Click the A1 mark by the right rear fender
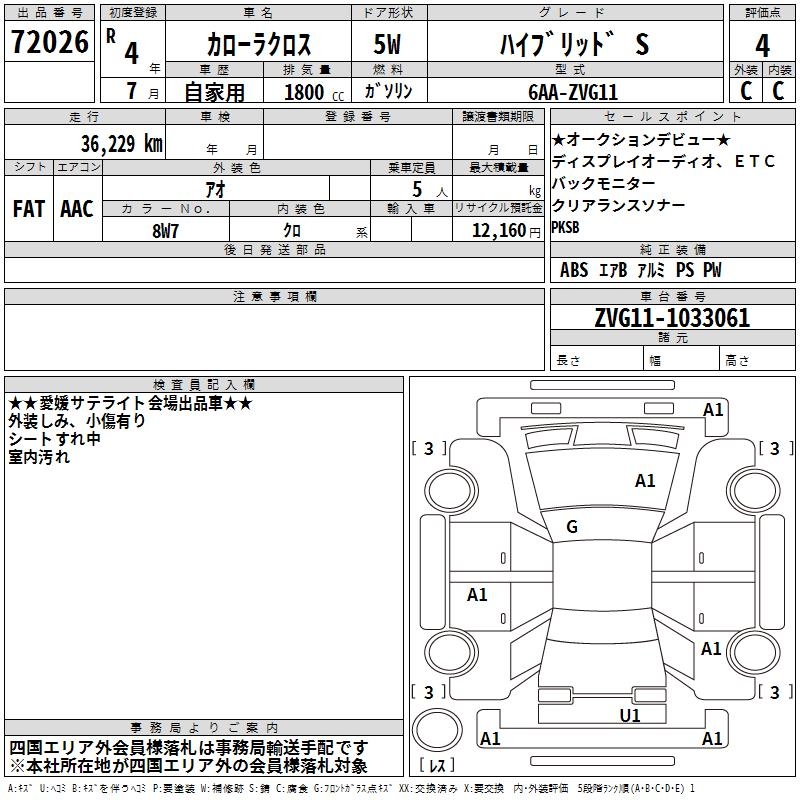This screenshot has width=800, height=800. pos(711,648)
